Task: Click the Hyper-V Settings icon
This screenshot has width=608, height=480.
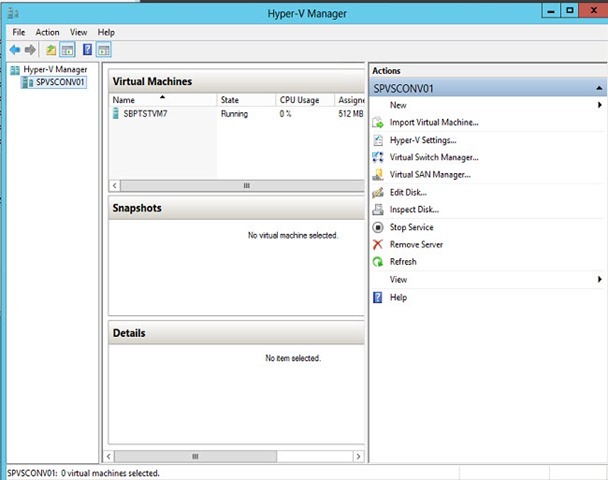Action: tap(378, 140)
